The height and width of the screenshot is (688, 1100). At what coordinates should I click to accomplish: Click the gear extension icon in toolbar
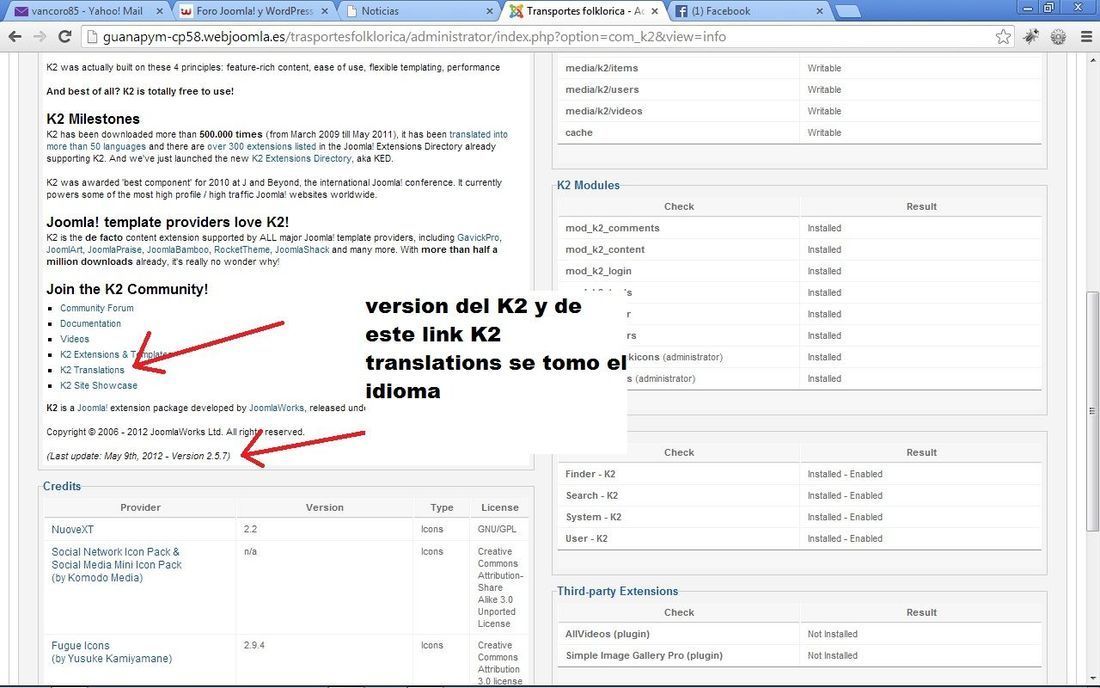pos(1058,36)
